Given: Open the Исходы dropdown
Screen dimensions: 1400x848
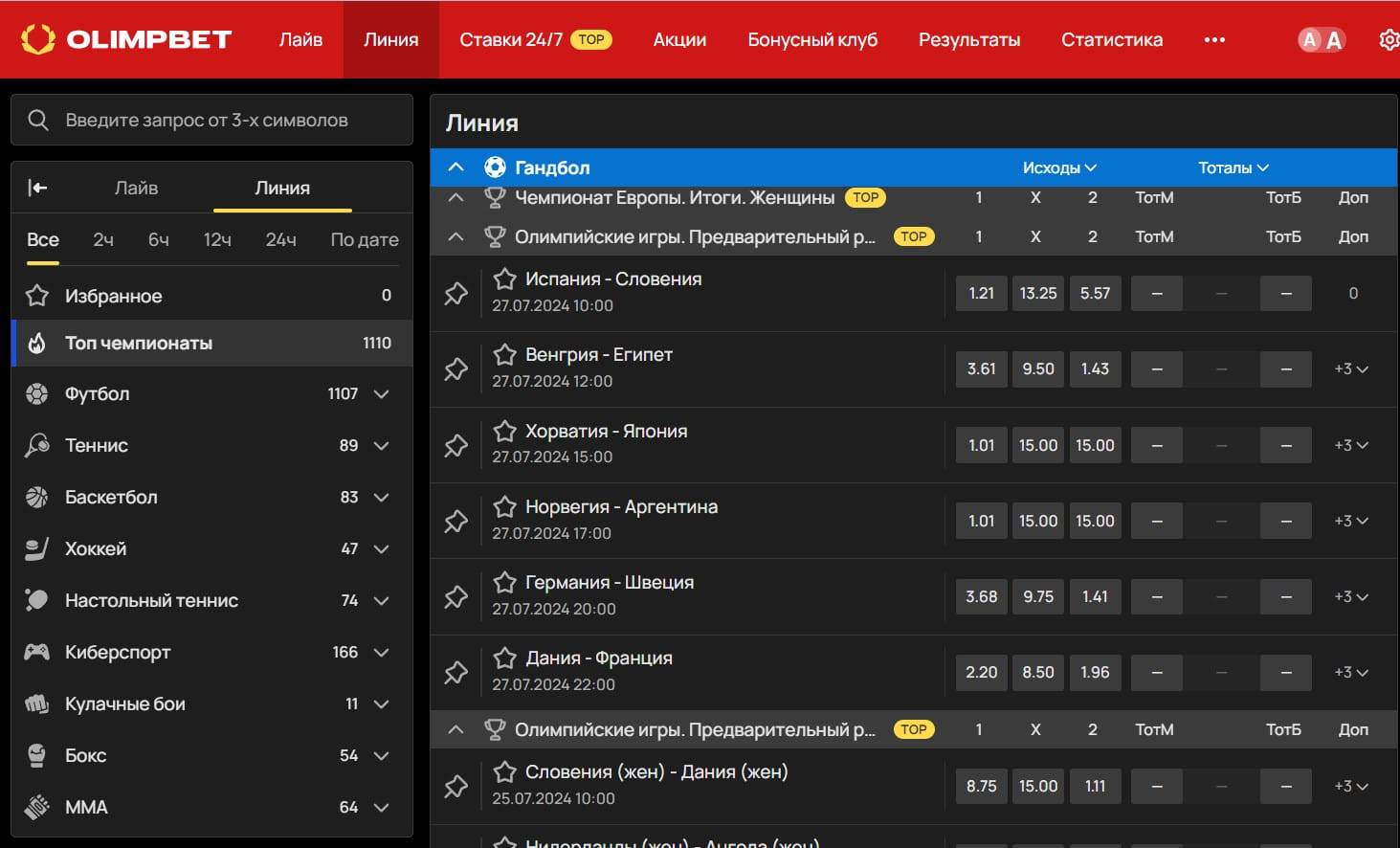Looking at the screenshot, I should [x=1058, y=167].
